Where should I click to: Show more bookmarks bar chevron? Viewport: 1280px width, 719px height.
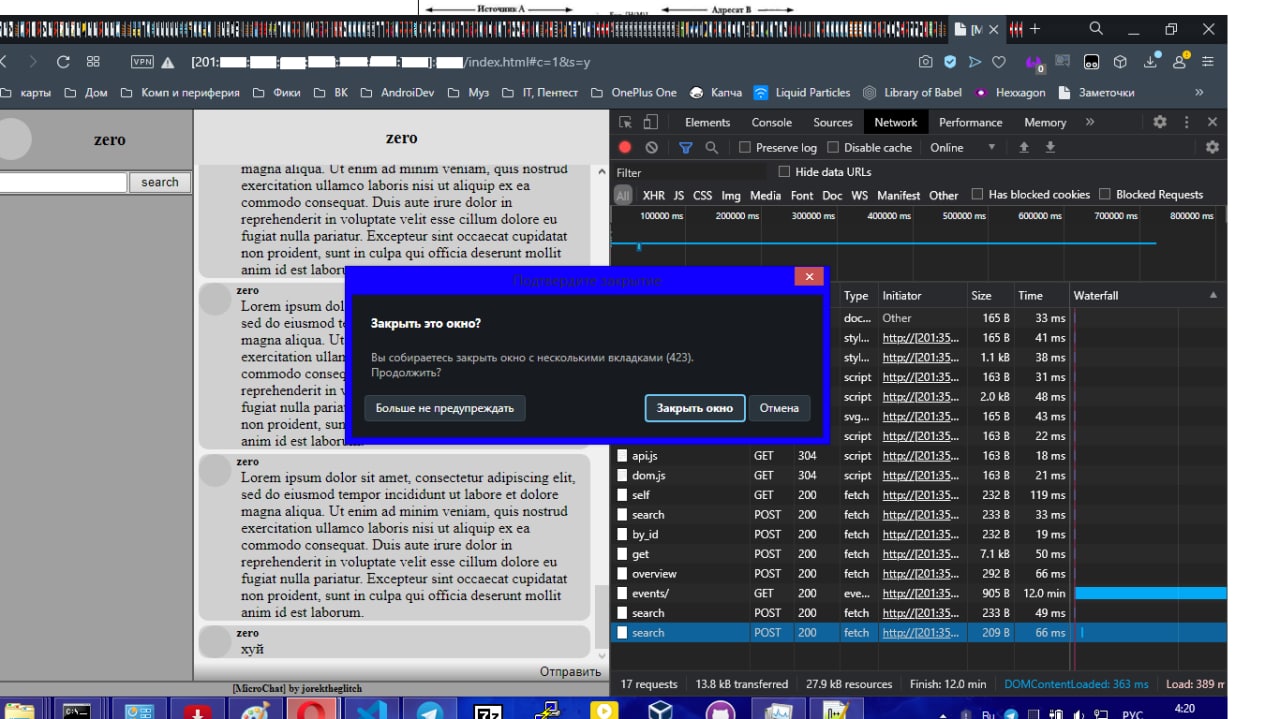pos(1199,92)
